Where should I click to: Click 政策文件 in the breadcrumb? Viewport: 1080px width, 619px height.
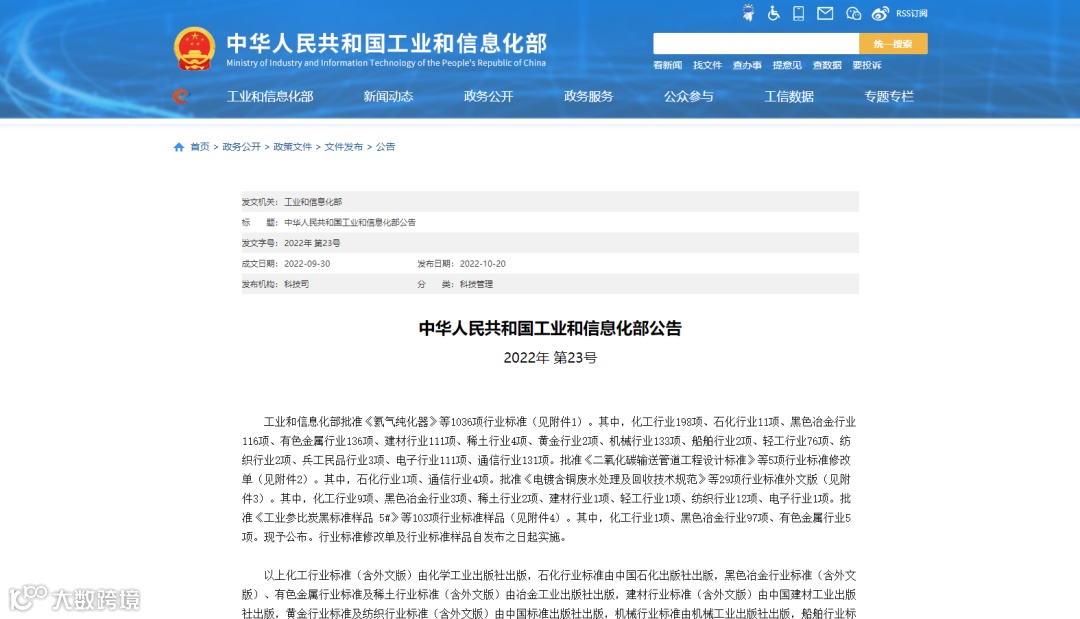pos(293,147)
